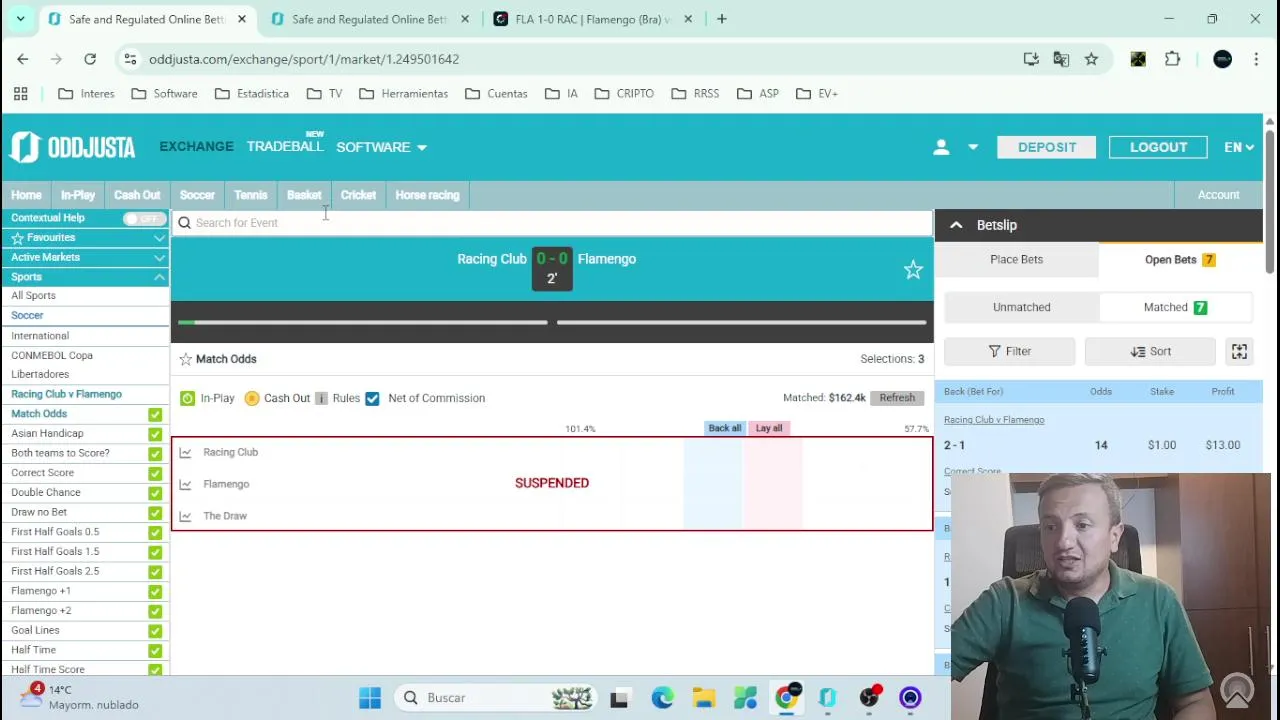Click the browser address bar URL
Image resolution: width=1280 pixels, height=720 pixels.
[x=304, y=59]
